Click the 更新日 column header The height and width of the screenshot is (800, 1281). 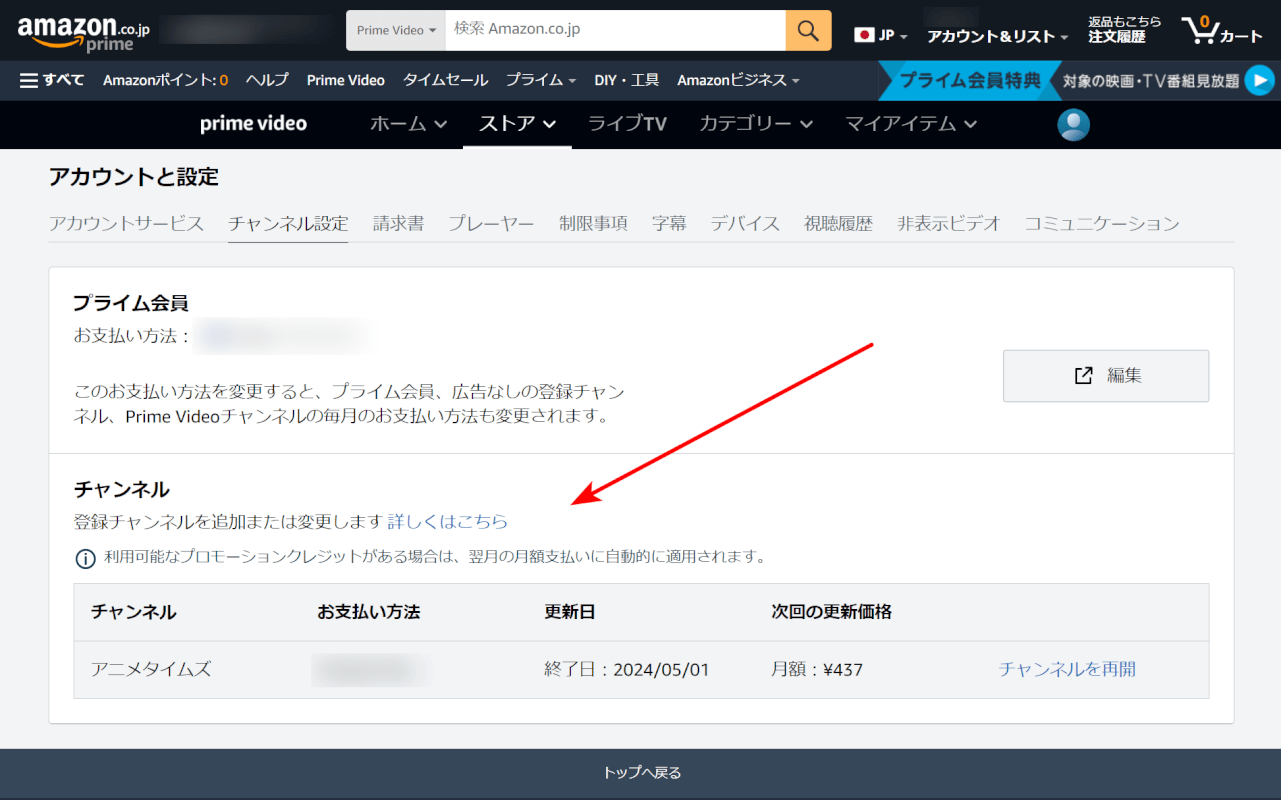570,611
